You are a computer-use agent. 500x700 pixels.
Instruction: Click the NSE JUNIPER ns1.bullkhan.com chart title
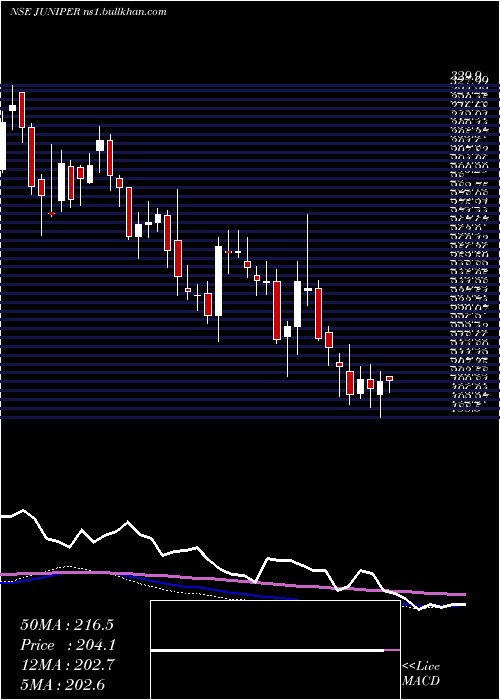pyautogui.click(x=88, y=12)
